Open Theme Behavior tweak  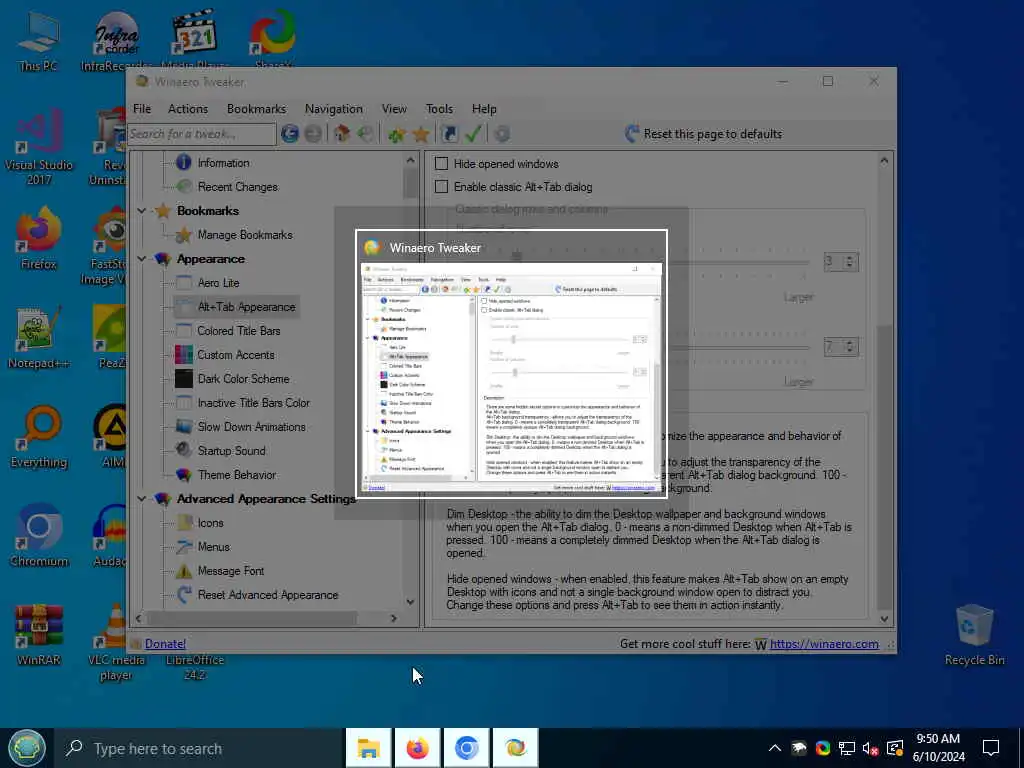pyautogui.click(x=236, y=475)
